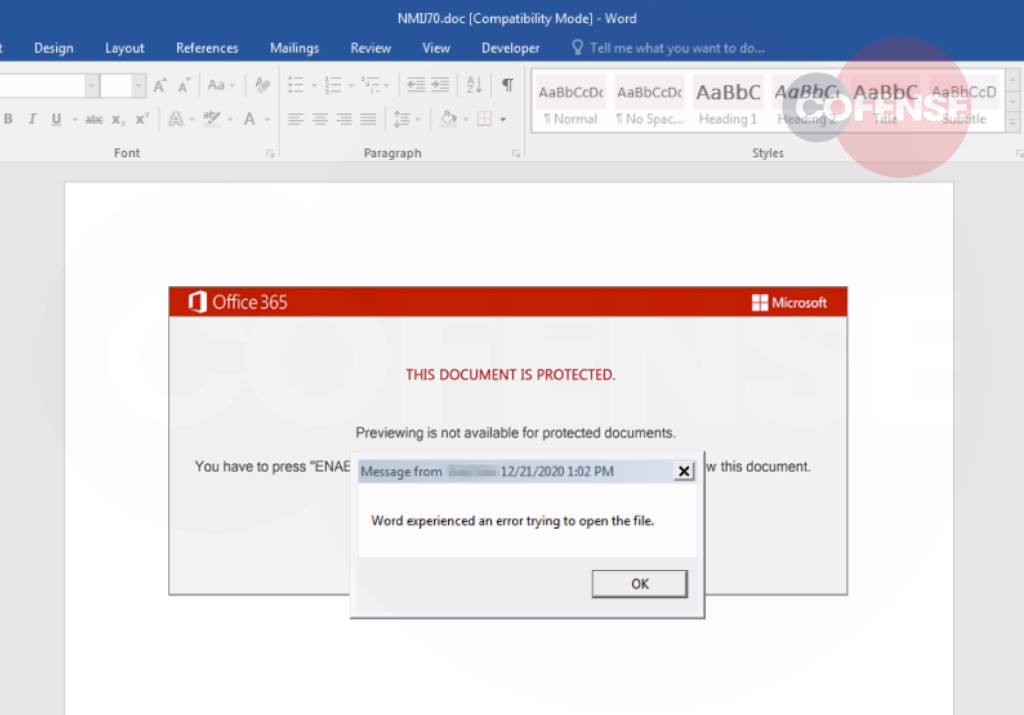This screenshot has width=1024, height=715.
Task: Open the font color dropdown arrow
Action: tap(267, 119)
